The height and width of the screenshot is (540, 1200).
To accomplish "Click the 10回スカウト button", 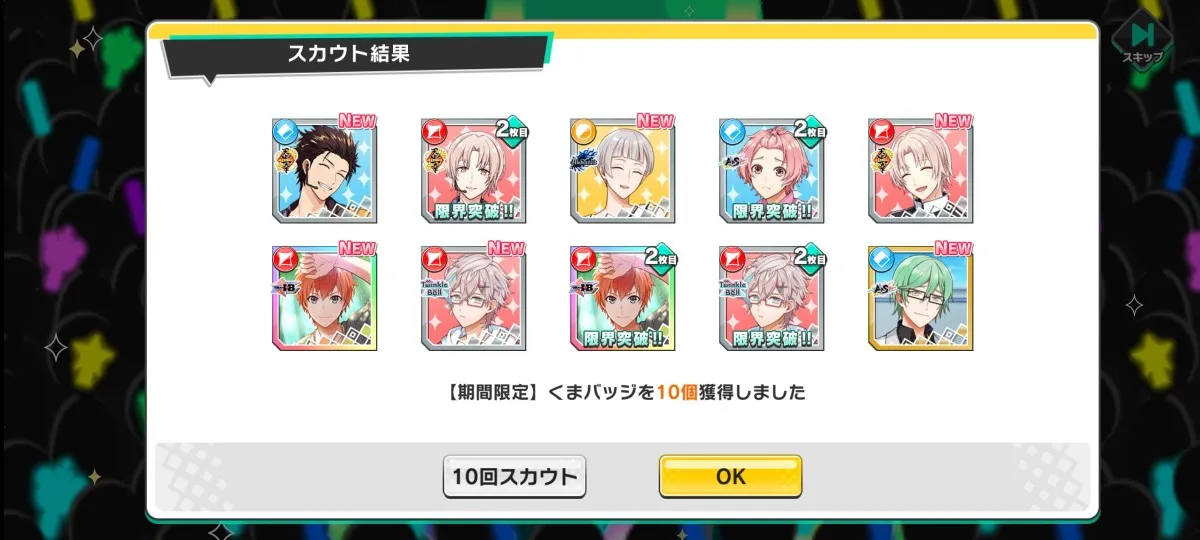I will 514,477.
